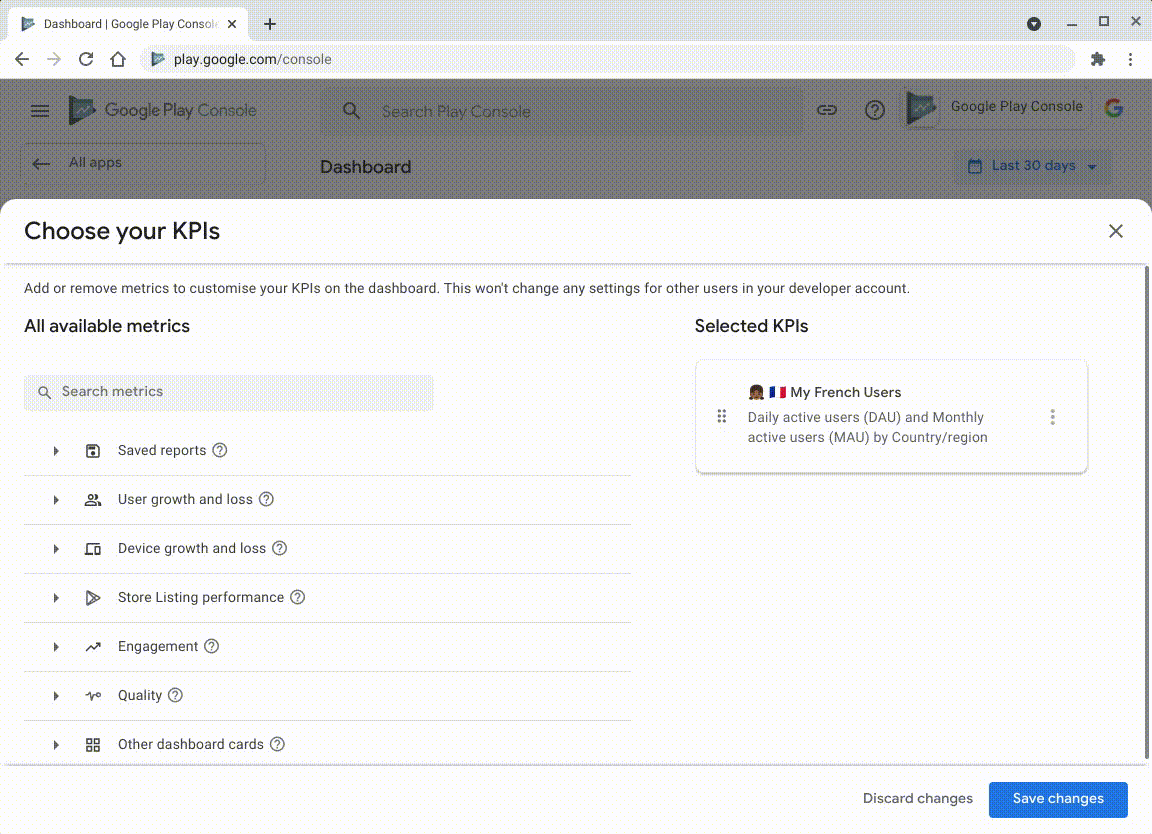1152x834 pixels.
Task: Click help icon beside Other dashboard cards
Action: point(278,744)
